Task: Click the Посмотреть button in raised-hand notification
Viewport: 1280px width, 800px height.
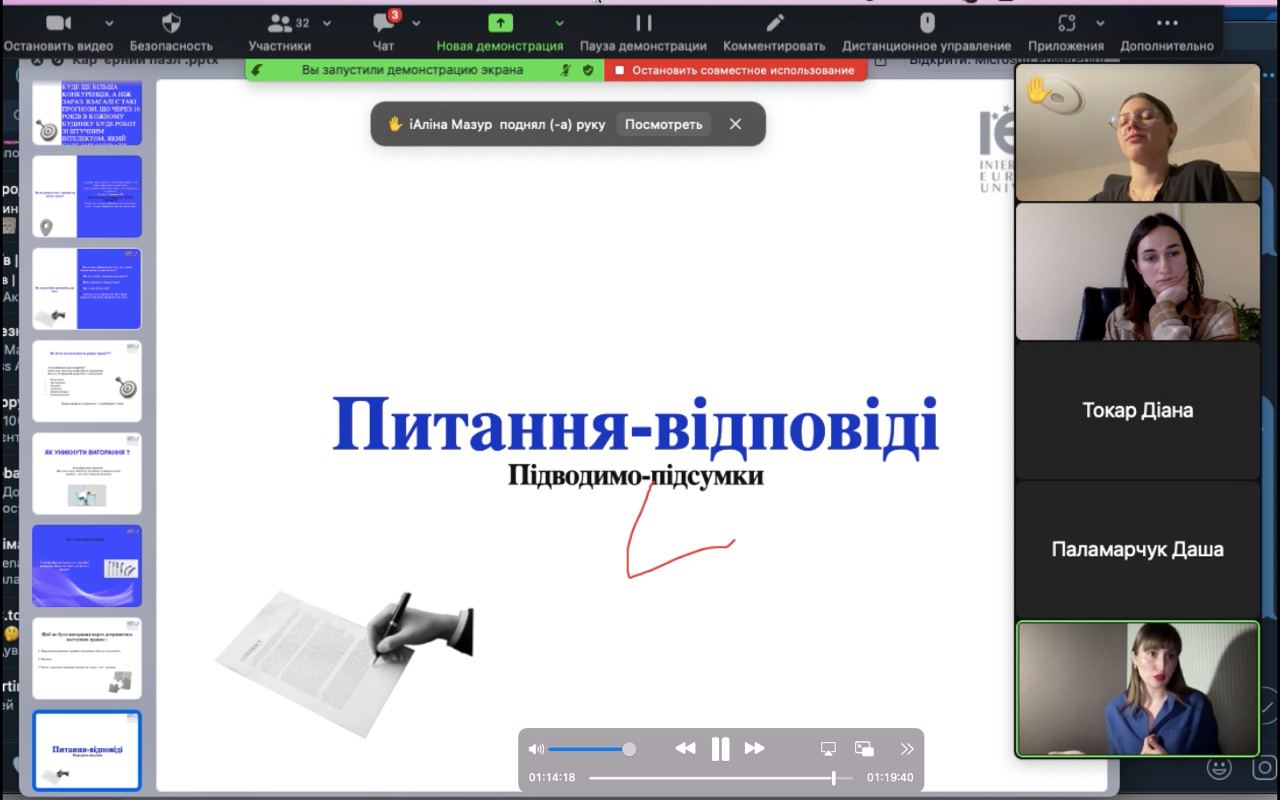Action: click(664, 124)
